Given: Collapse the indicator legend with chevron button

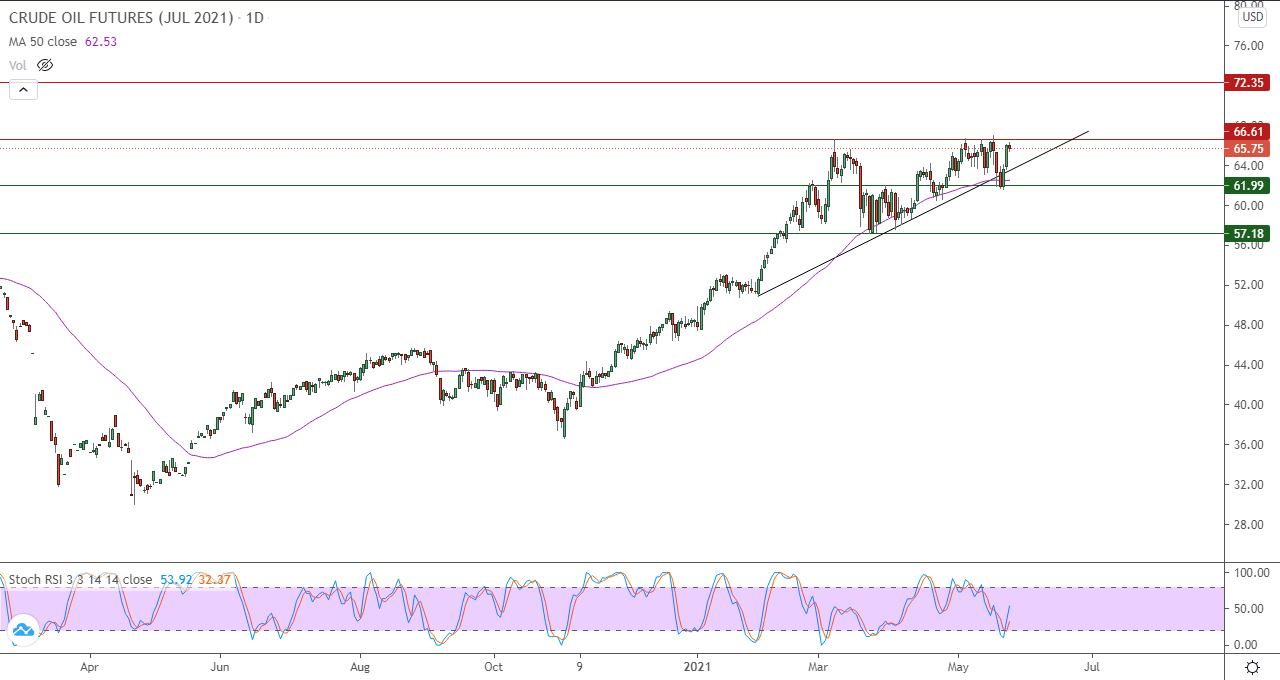Looking at the screenshot, I should (23, 90).
